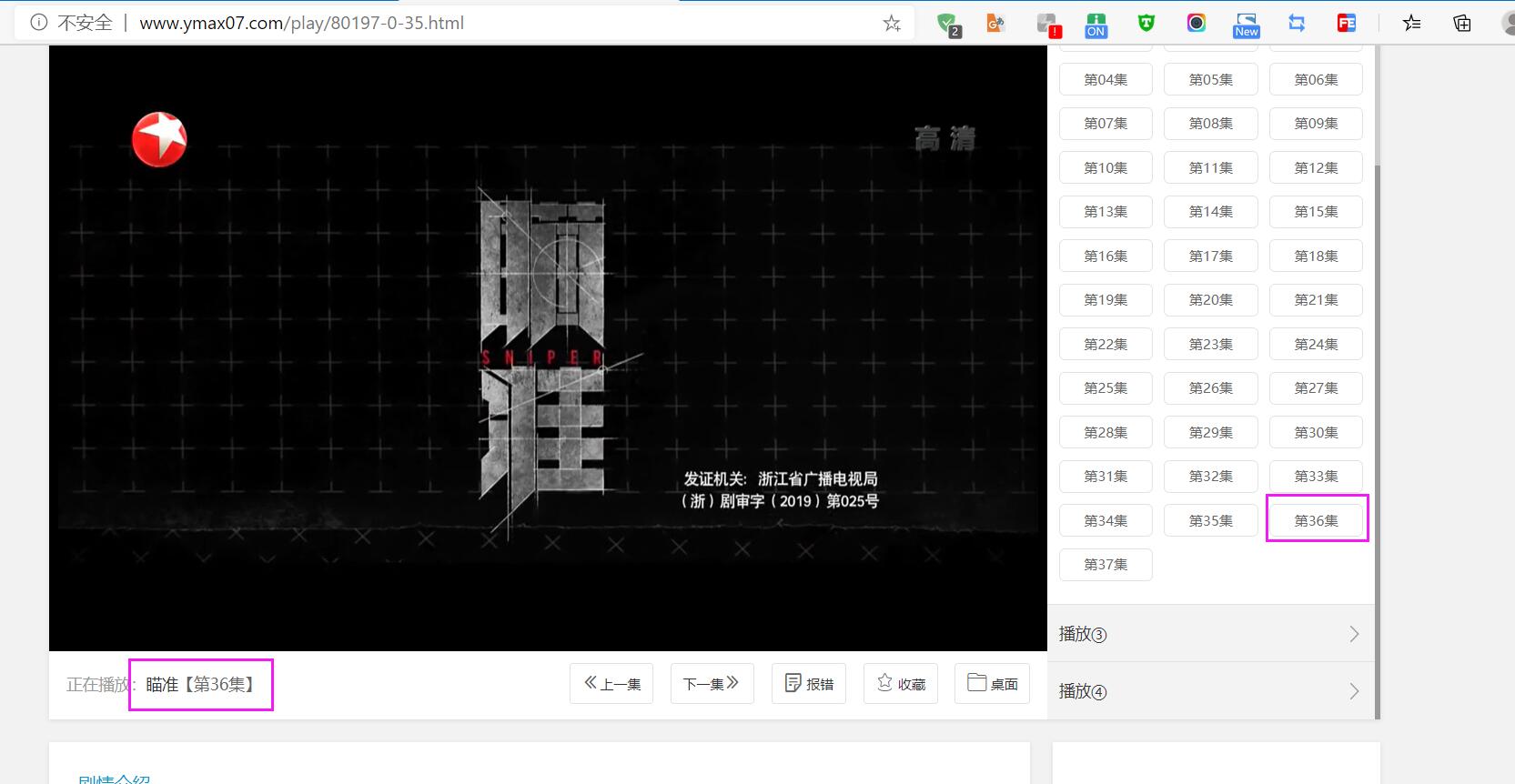Report an error with 报错 button

809,683
